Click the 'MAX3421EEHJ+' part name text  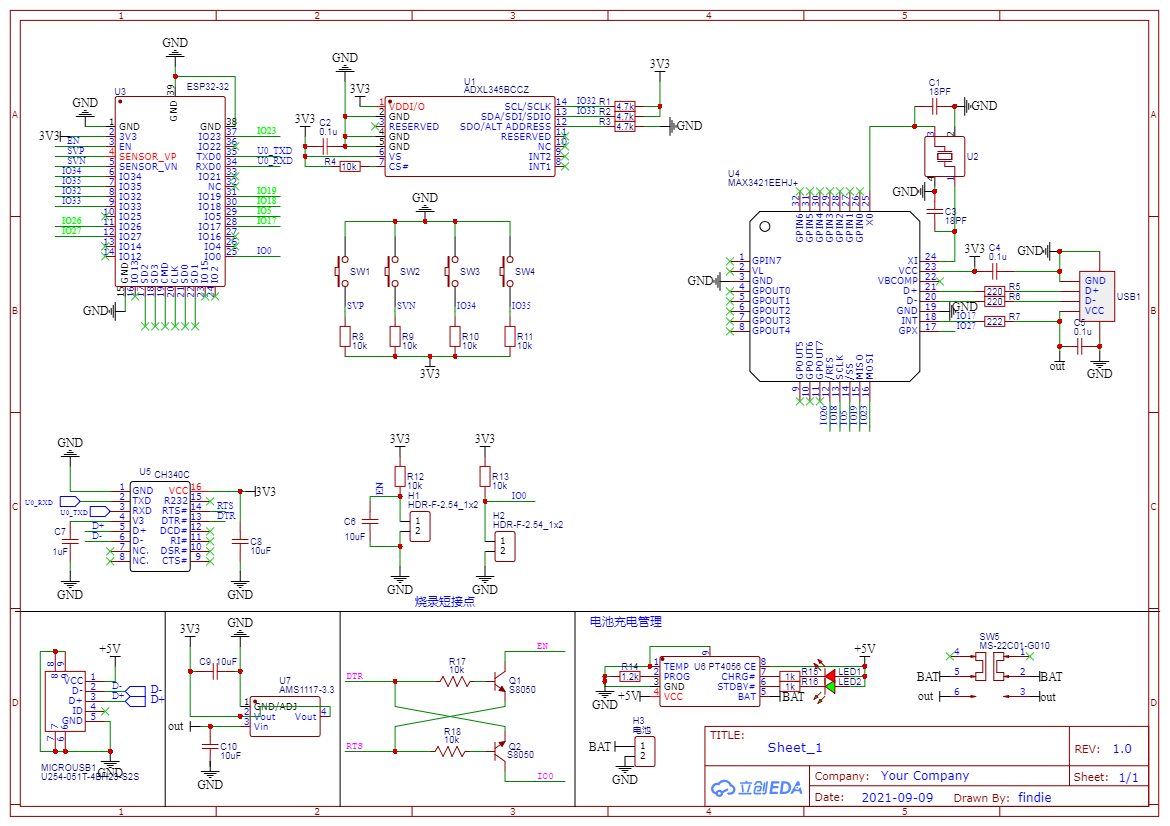pos(763,183)
